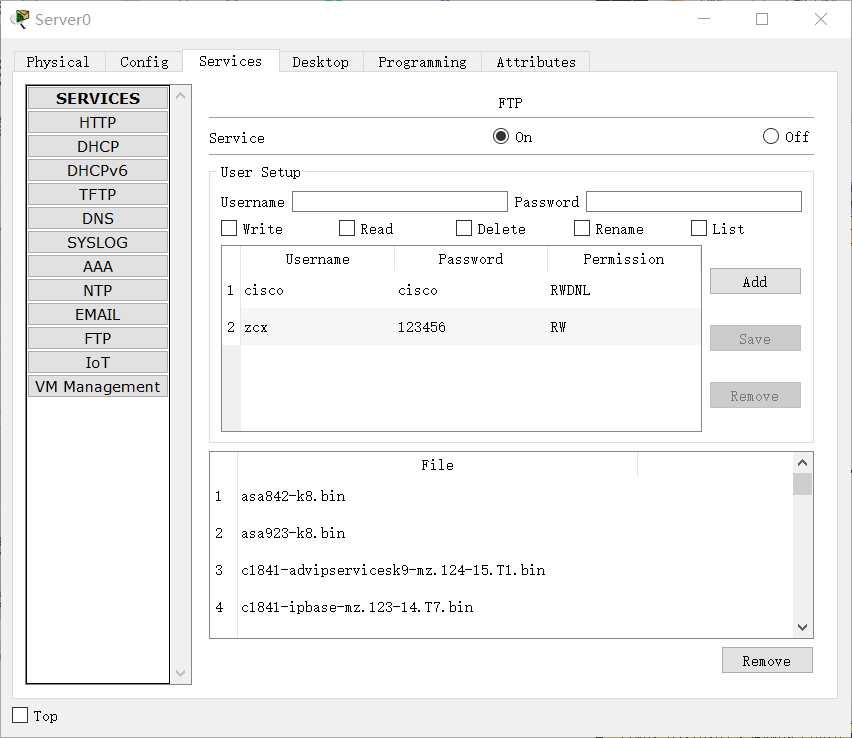Screen dimensions: 852x738
Task: Open the EMAIL service
Action: [x=98, y=314]
